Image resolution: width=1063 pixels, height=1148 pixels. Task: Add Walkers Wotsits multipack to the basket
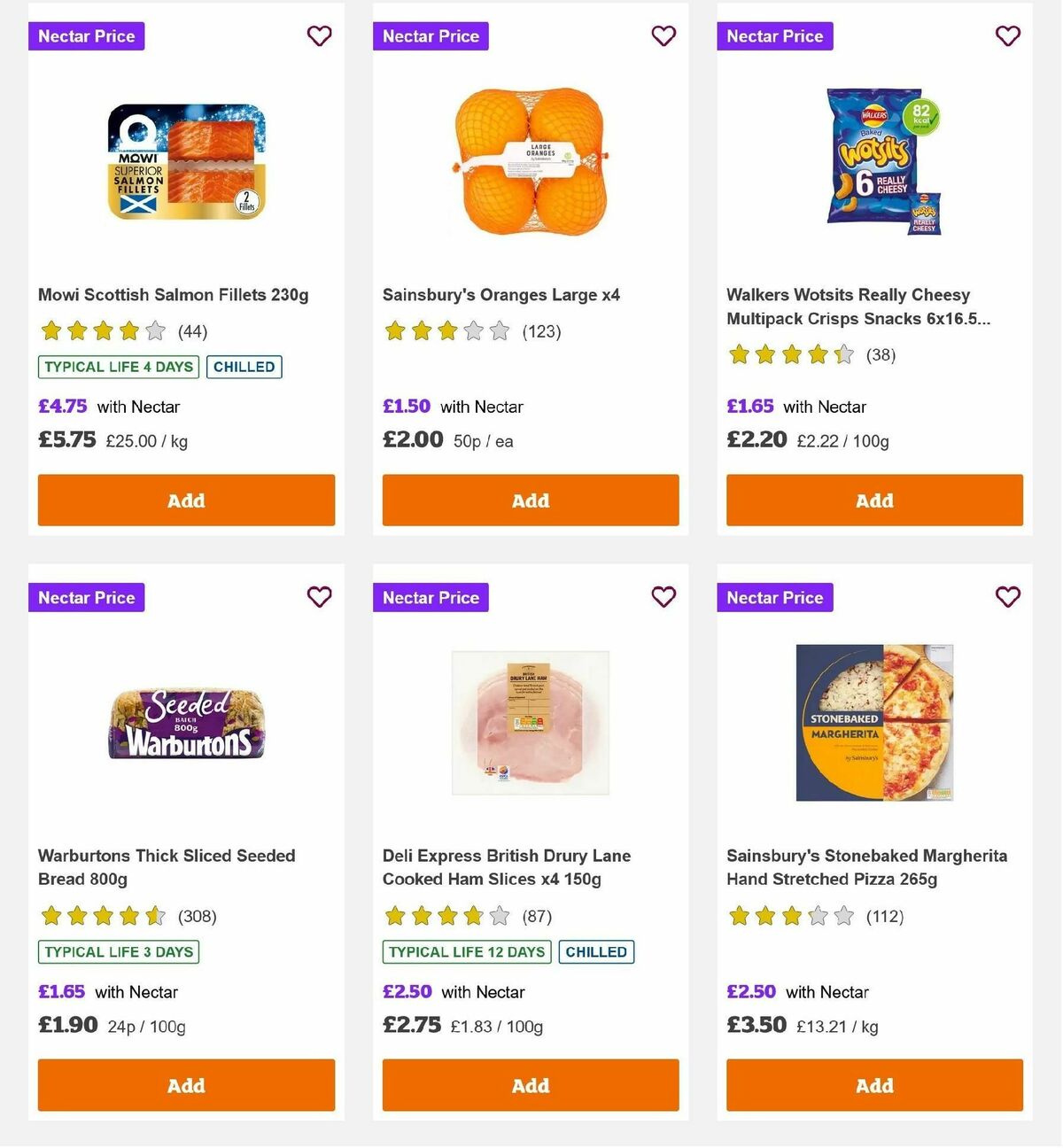[x=874, y=500]
